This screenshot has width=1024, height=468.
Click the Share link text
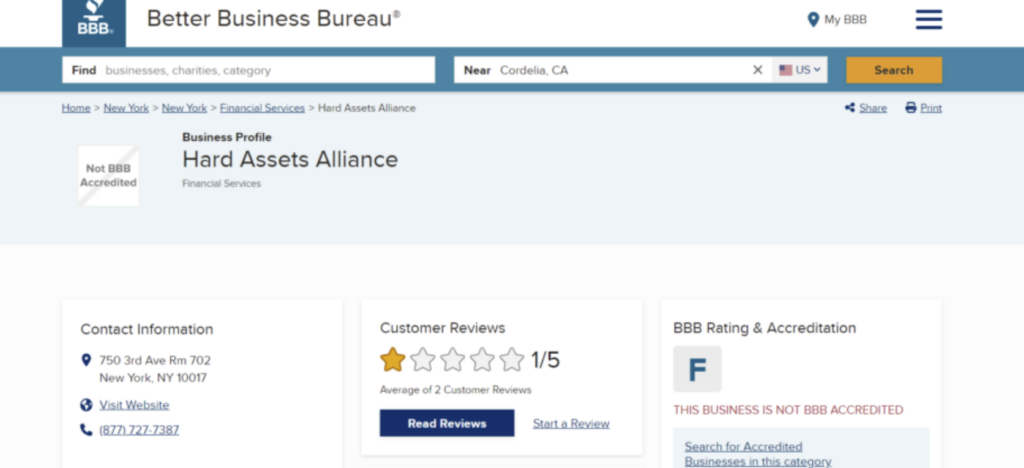tap(873, 108)
